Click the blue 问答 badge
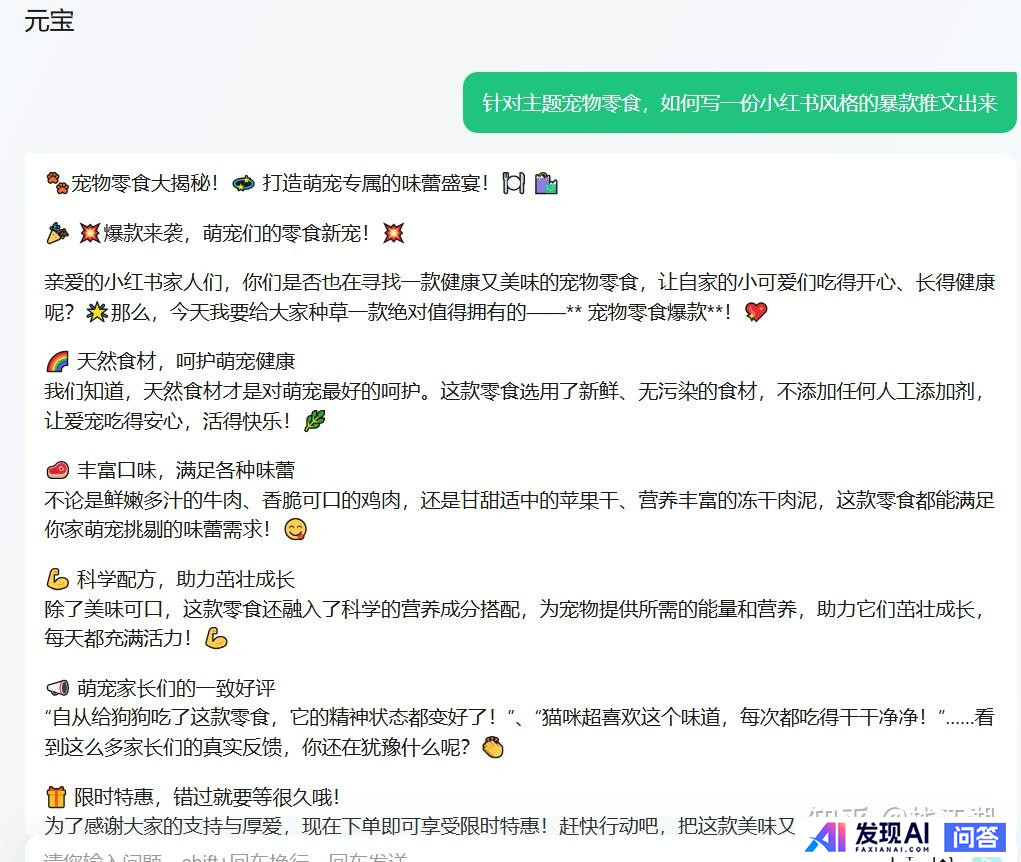1021x862 pixels. pos(975,836)
